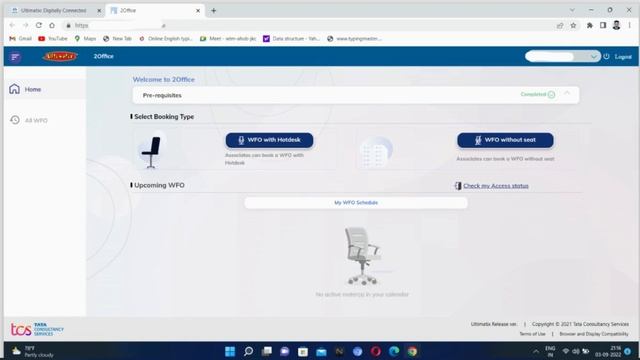The width and height of the screenshot is (640, 360).
Task: Click the door icon beside Access status
Action: pyautogui.click(x=458, y=186)
